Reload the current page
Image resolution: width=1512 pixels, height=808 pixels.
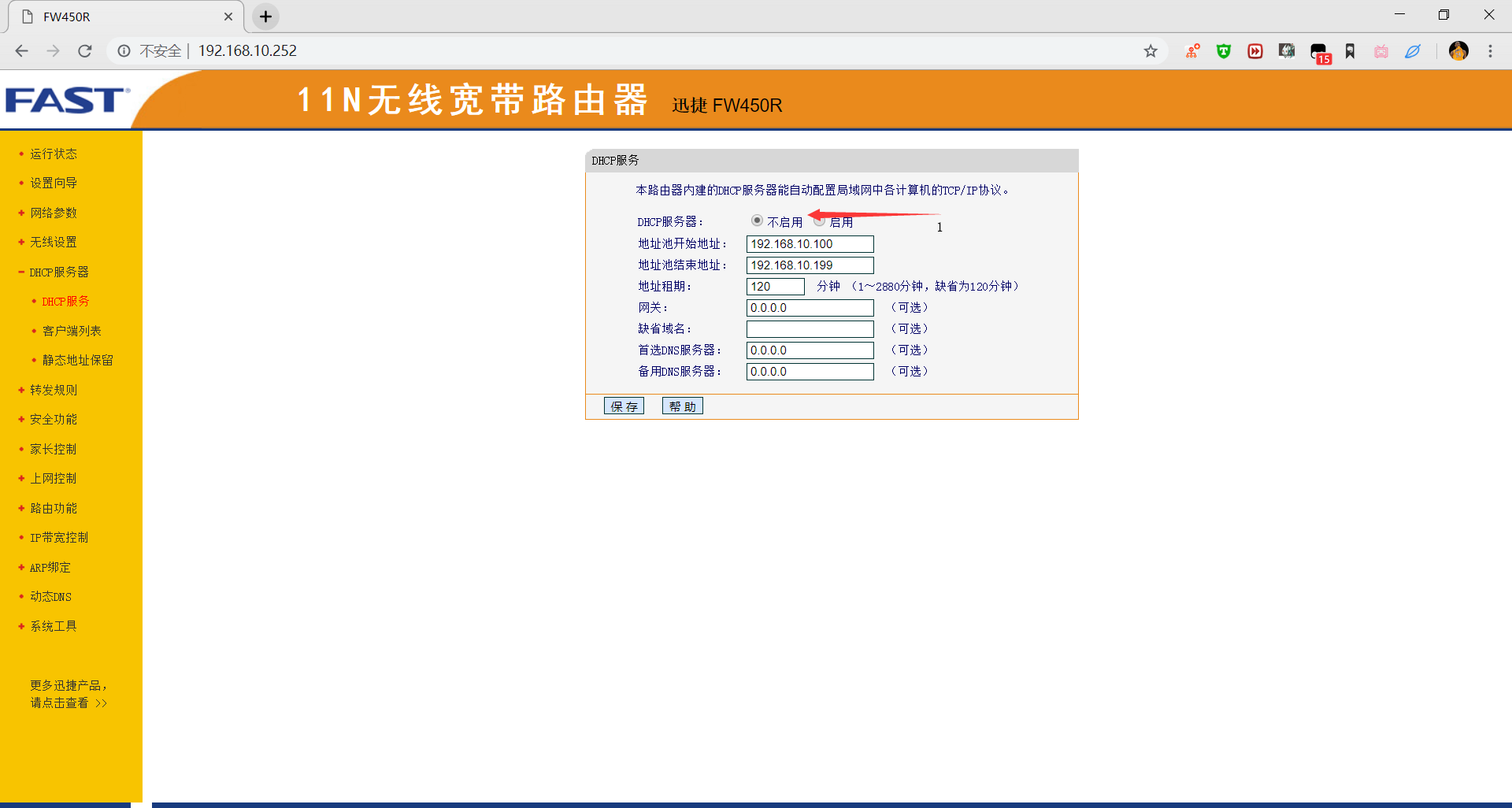pyautogui.click(x=84, y=50)
